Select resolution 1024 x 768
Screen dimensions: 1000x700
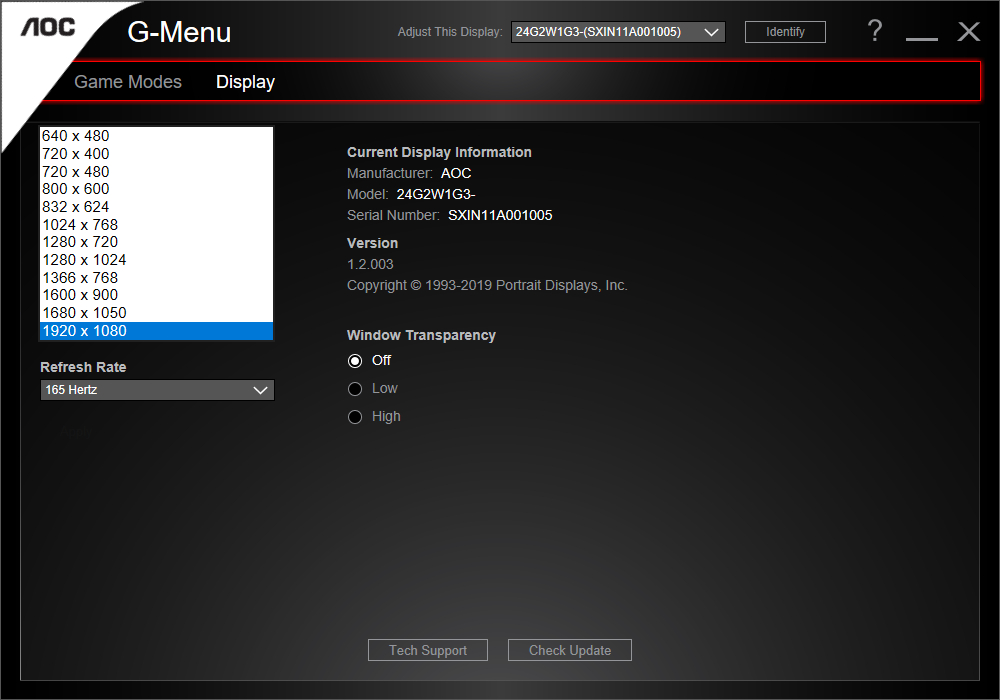pyautogui.click(x=156, y=224)
